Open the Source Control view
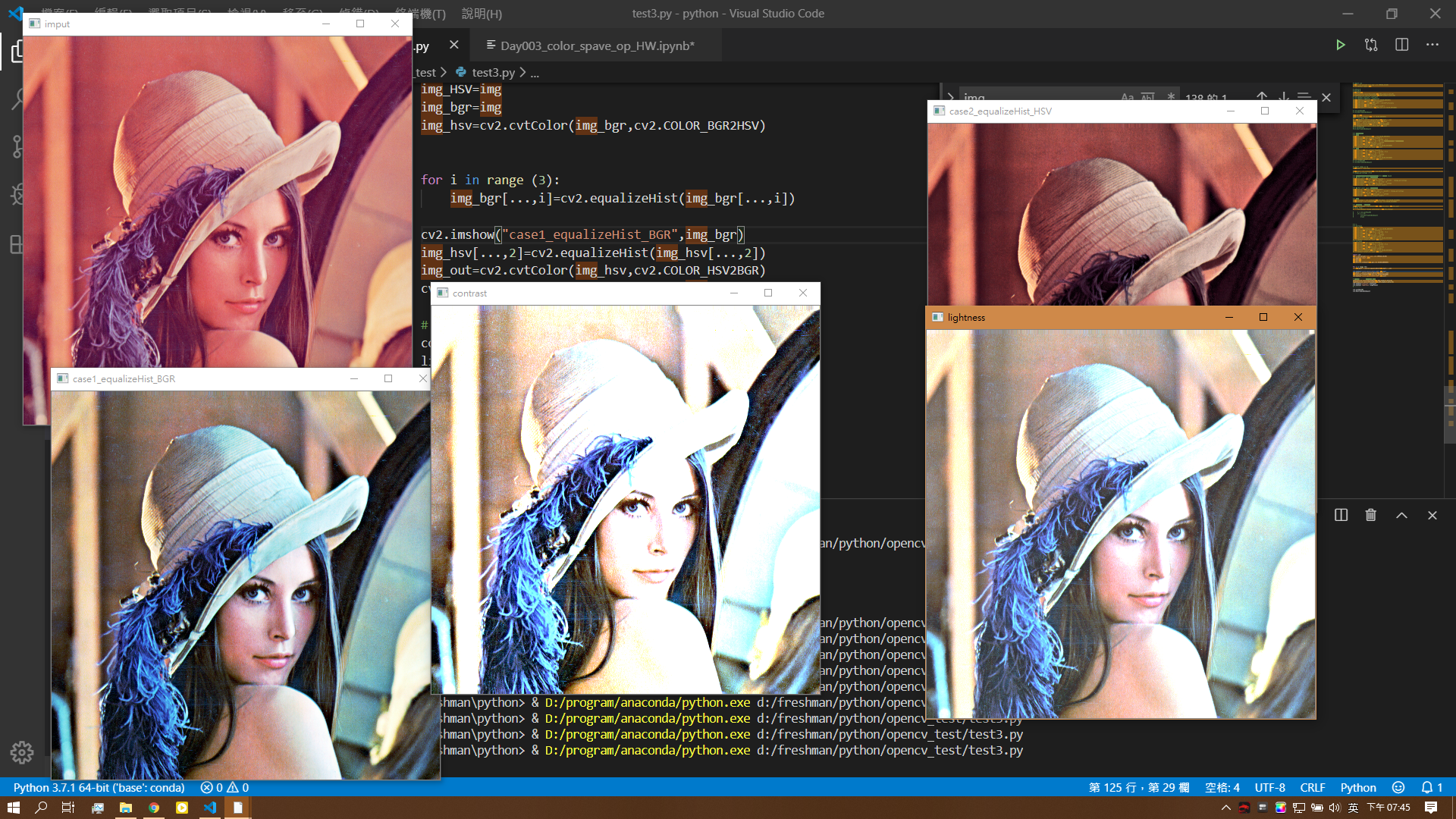The height and width of the screenshot is (819, 1456). pyautogui.click(x=17, y=146)
